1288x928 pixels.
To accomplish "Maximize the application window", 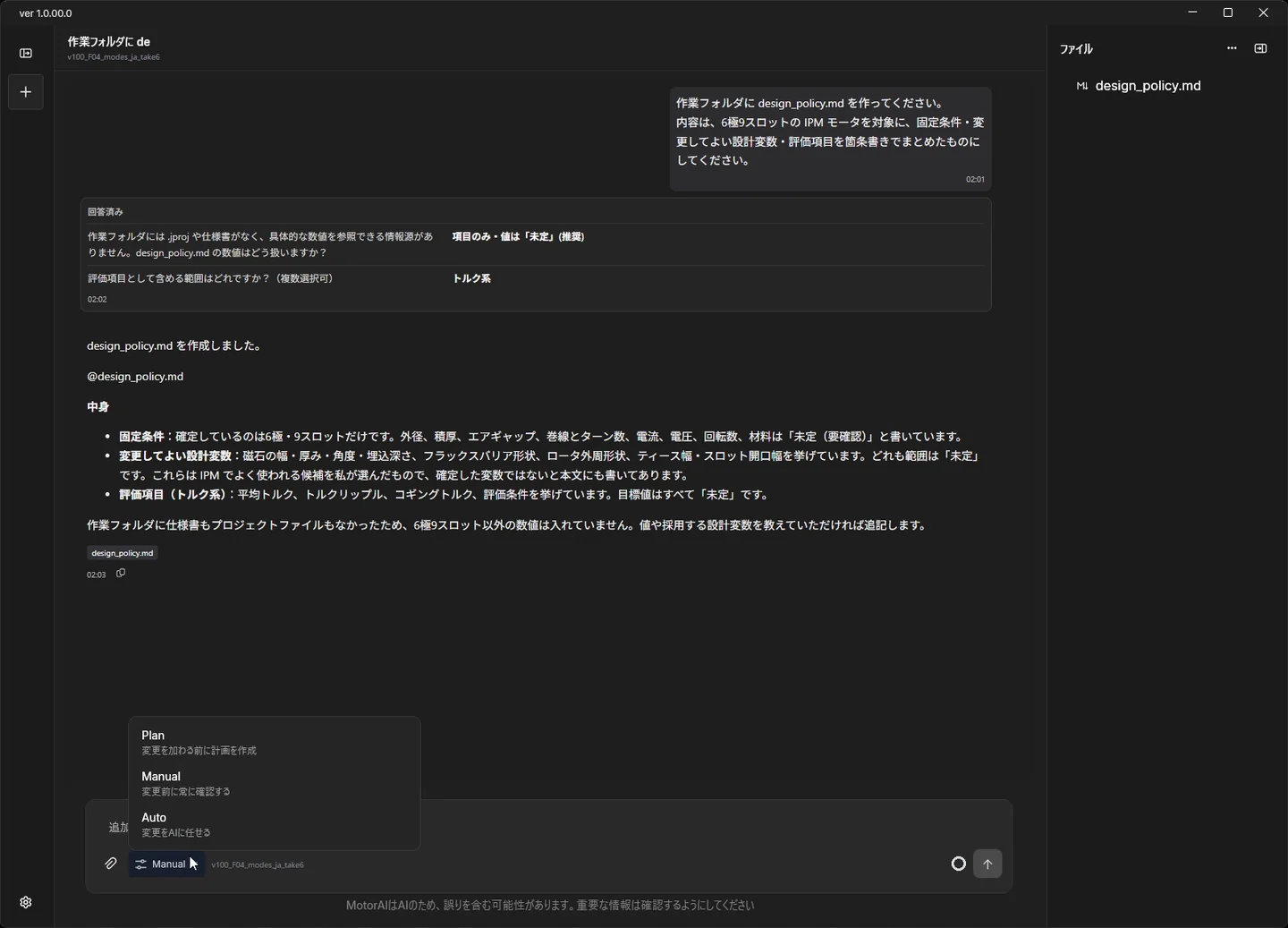I will (1228, 13).
